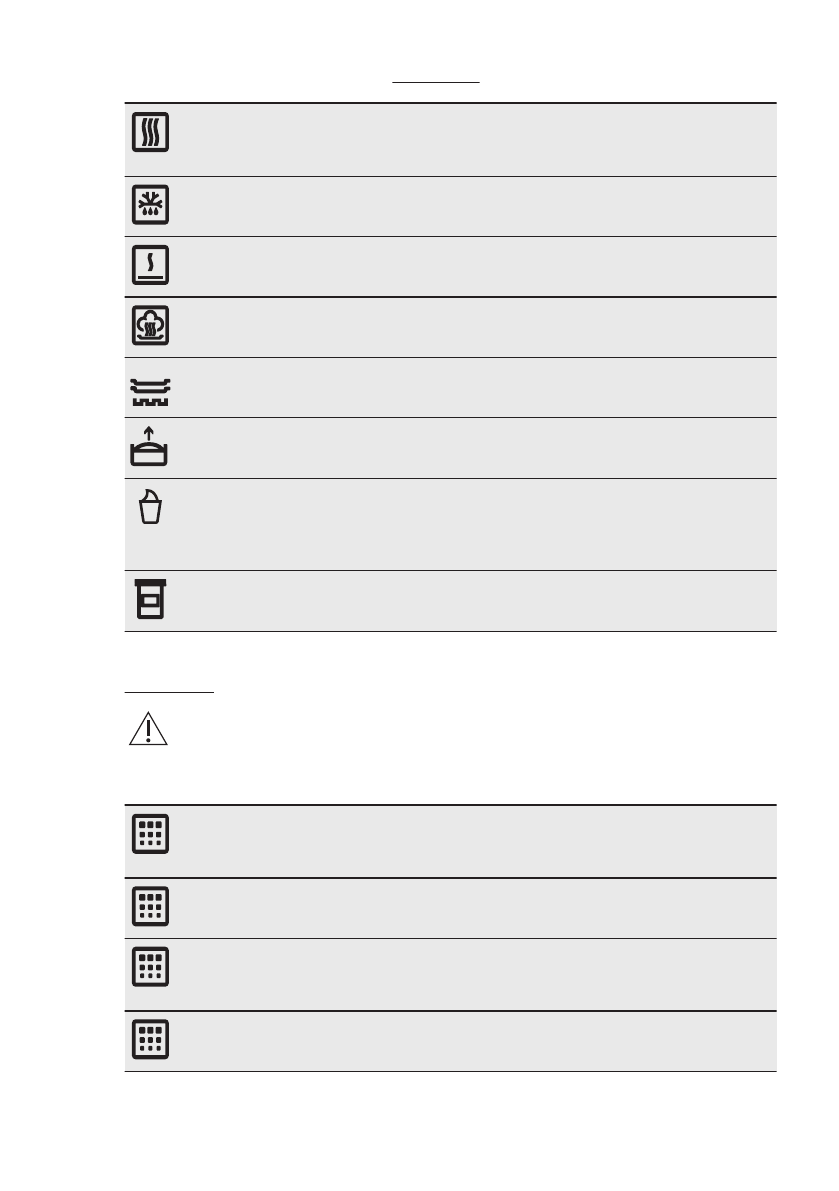Click the third grid icon in lower table
Viewport: 839px width, 1191px height.
click(150, 966)
